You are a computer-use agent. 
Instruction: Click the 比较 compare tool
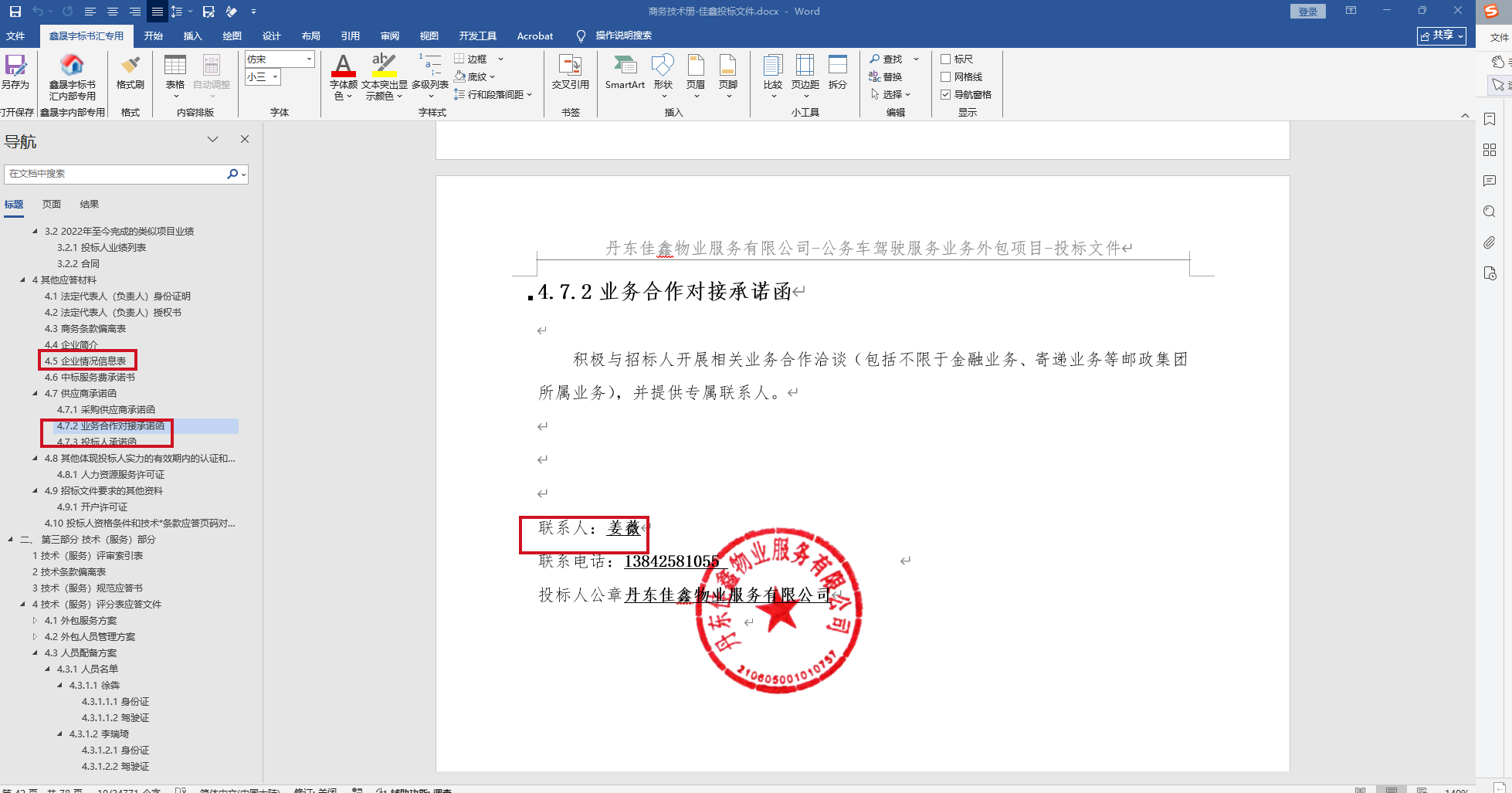(773, 76)
